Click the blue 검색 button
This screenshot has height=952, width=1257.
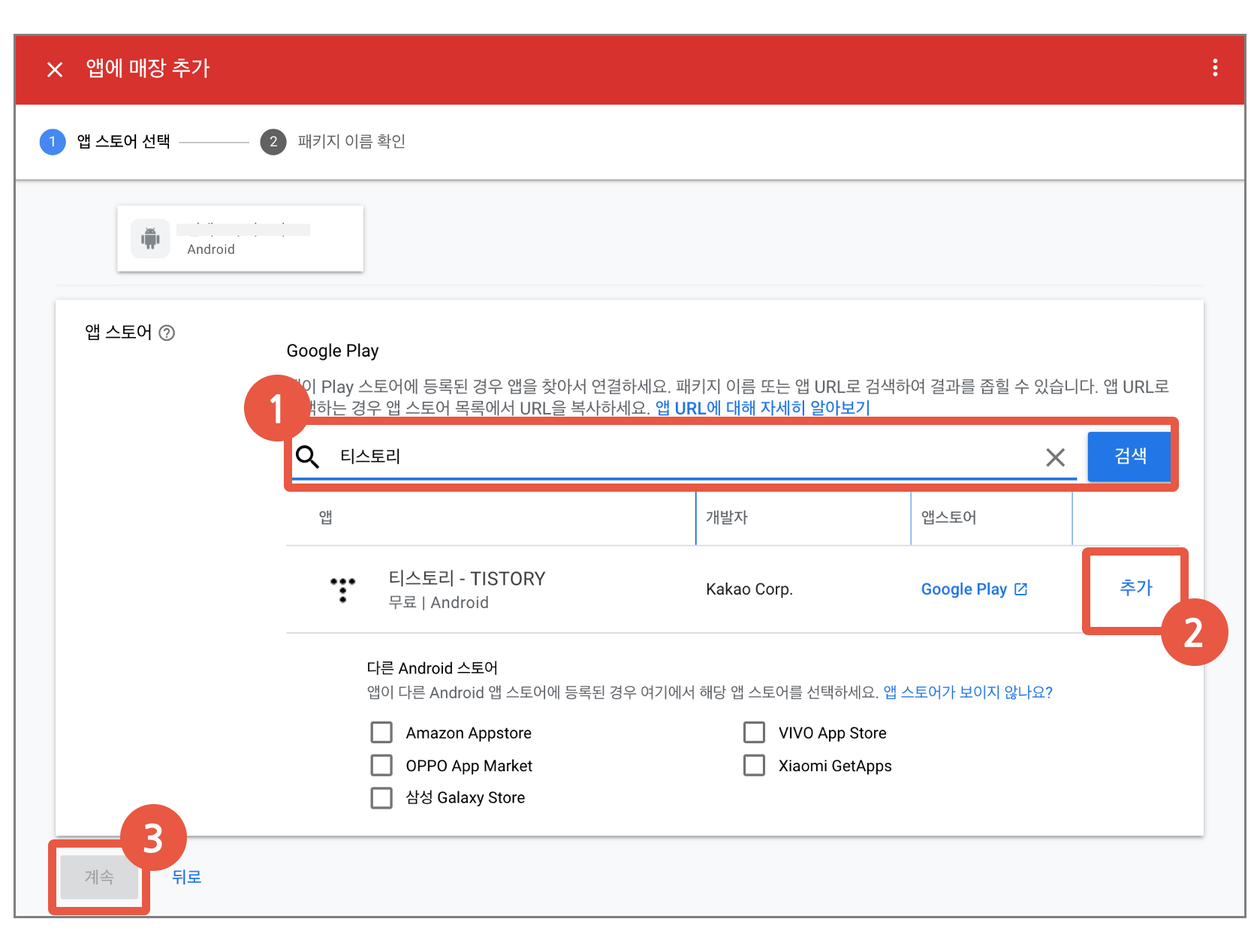click(x=1129, y=456)
